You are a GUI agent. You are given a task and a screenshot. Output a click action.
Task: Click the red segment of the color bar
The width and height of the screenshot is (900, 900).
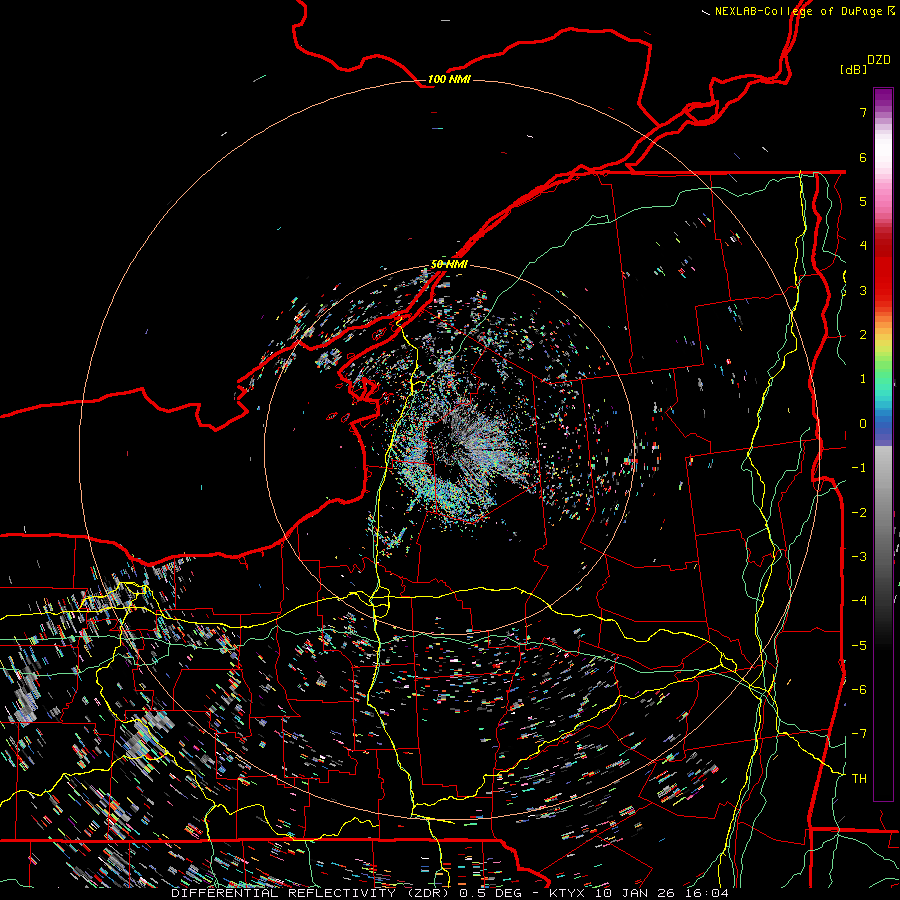[883, 267]
